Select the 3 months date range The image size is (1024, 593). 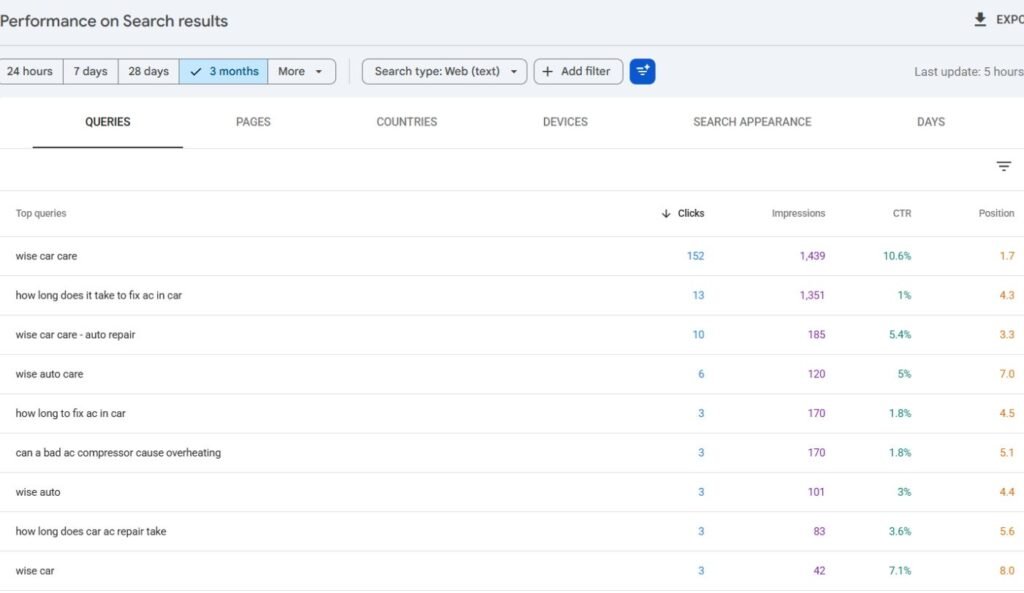coord(223,71)
